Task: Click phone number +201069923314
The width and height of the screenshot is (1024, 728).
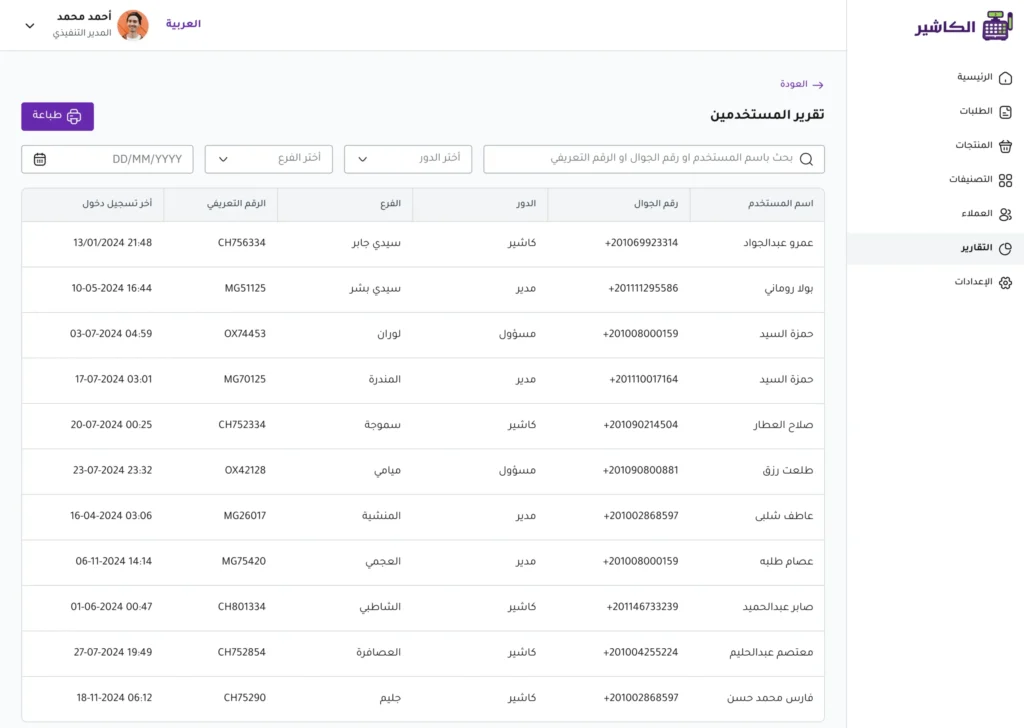Action: pos(641,243)
